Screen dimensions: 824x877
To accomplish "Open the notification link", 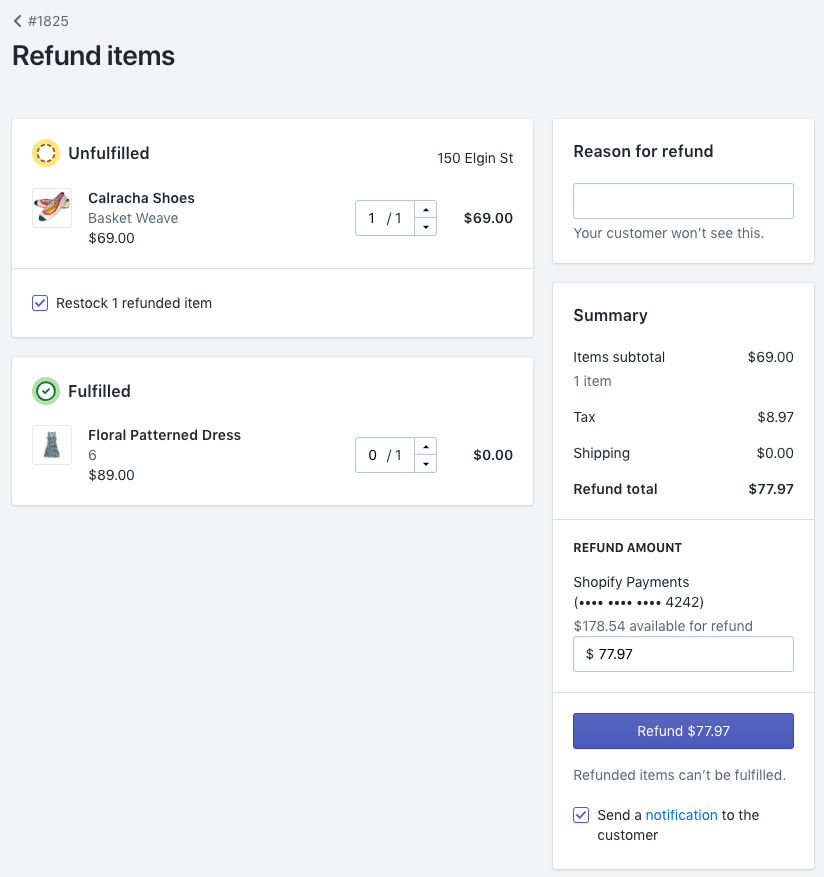I will (x=681, y=815).
